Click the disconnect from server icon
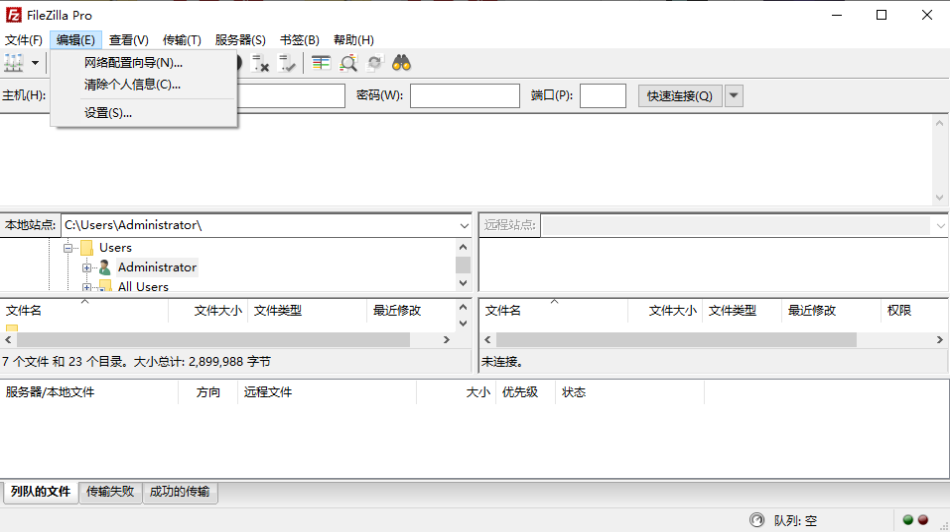Screen dimensions: 950x532 point(261,63)
